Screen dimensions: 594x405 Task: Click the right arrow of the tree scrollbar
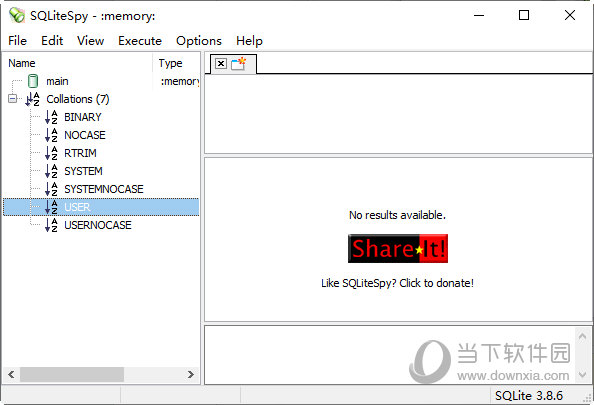pos(191,375)
